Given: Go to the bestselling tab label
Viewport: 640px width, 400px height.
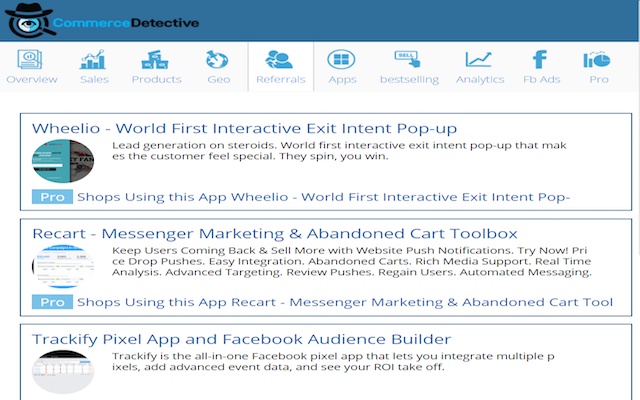Looking at the screenshot, I should [x=409, y=80].
